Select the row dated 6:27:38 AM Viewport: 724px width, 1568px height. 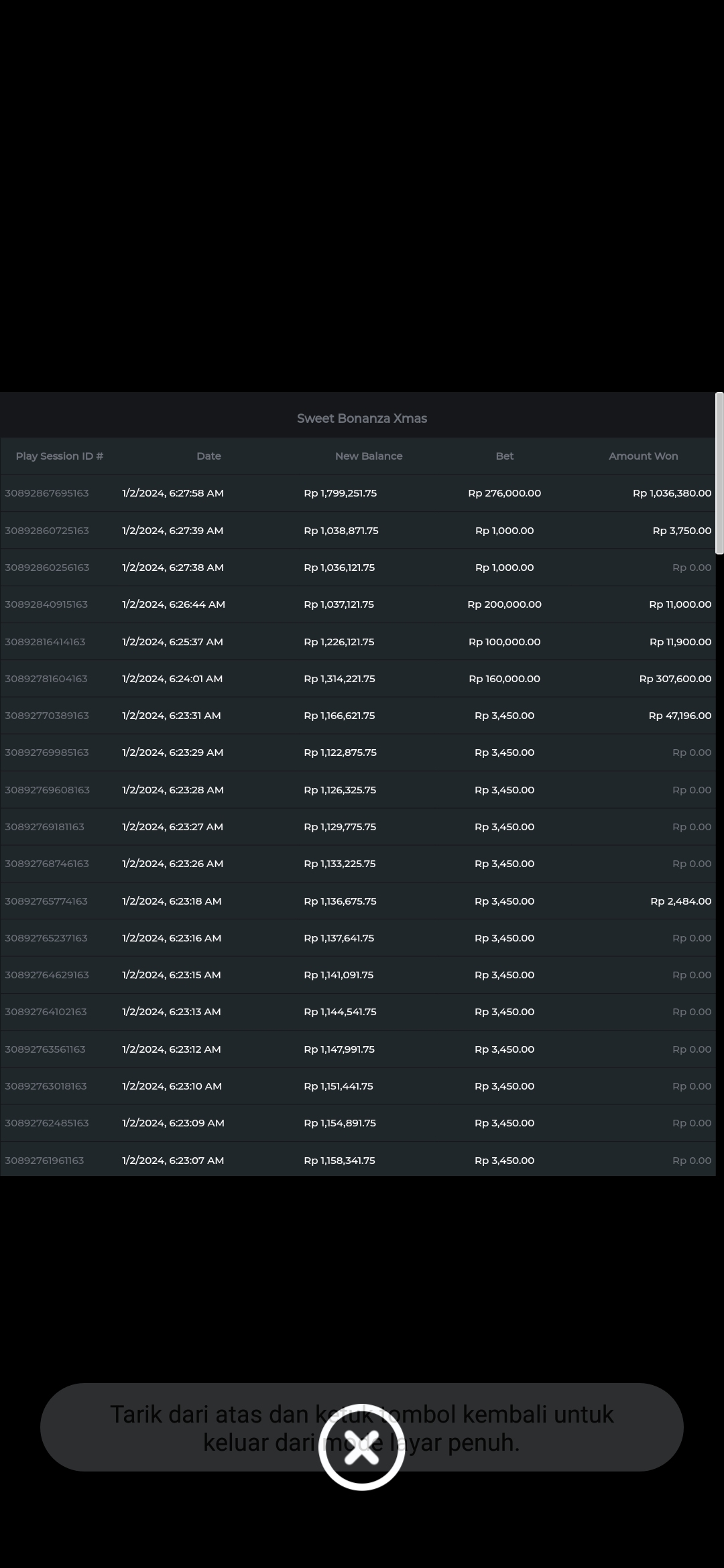(172, 568)
